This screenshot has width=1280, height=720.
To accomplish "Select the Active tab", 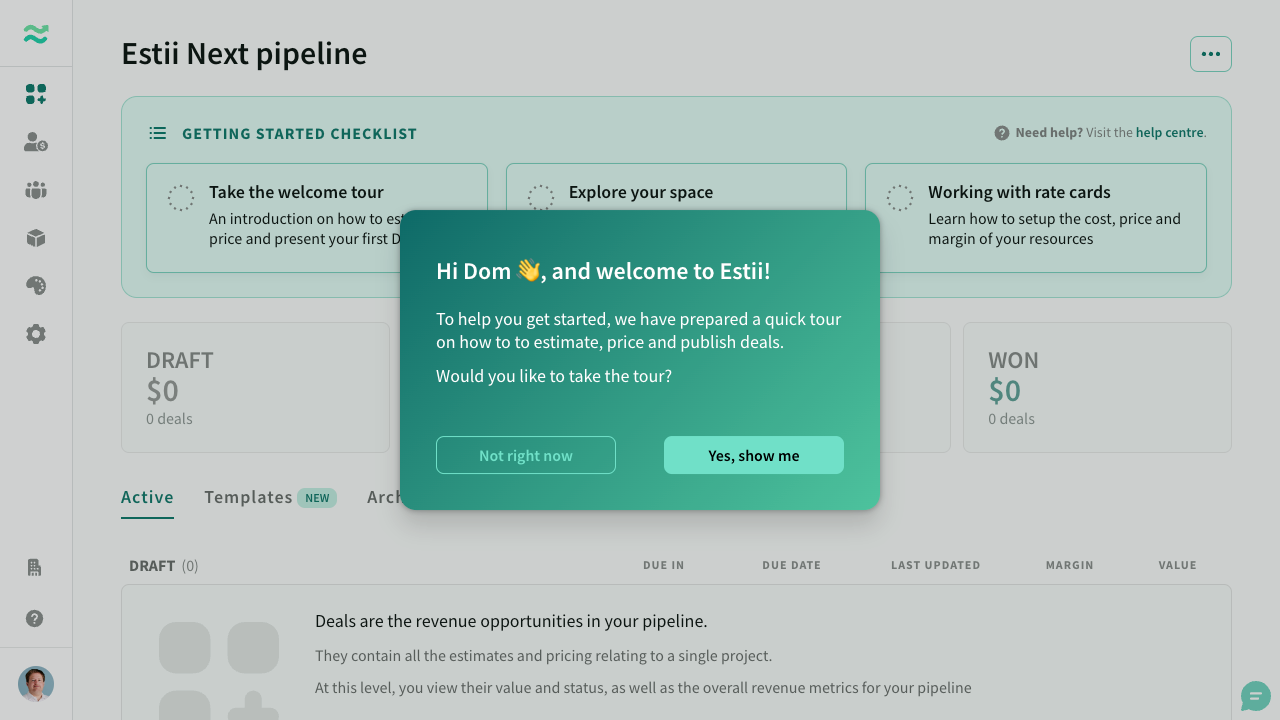I will pos(147,497).
